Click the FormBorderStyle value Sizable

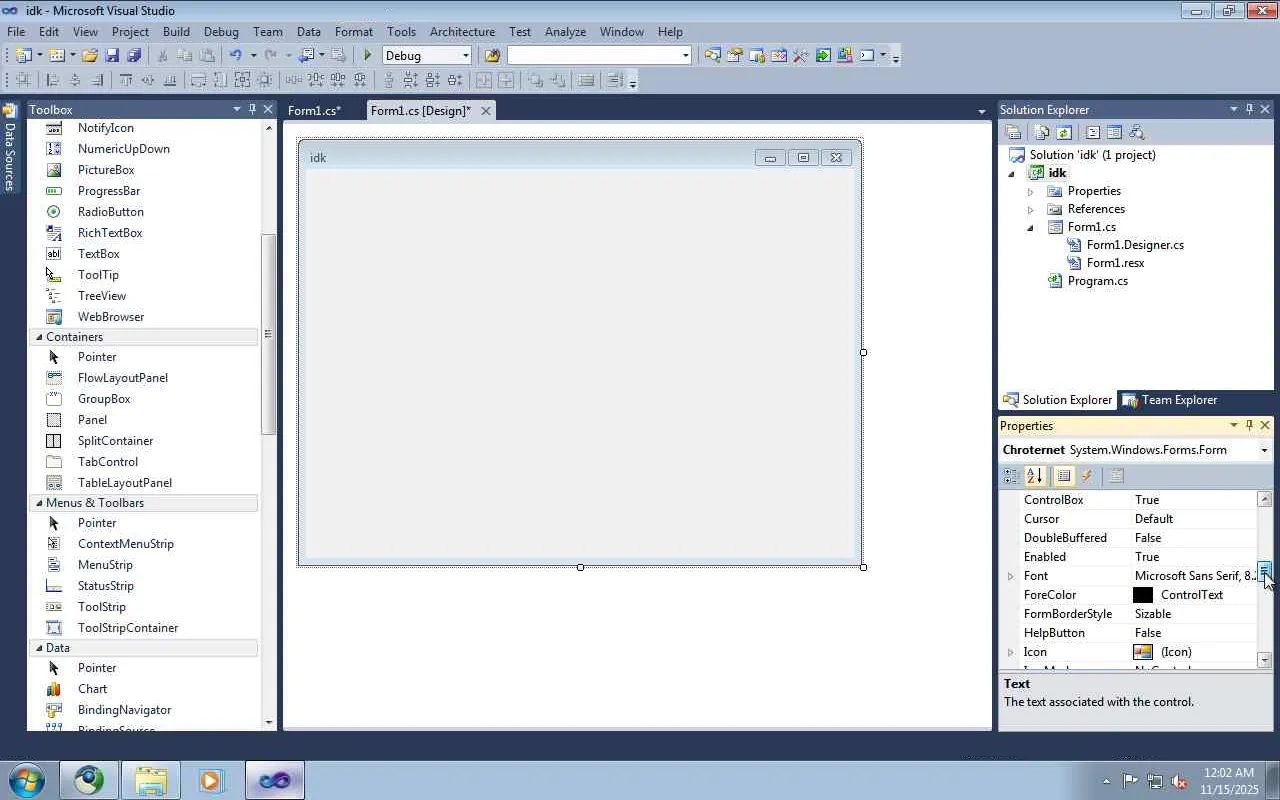[1153, 614]
